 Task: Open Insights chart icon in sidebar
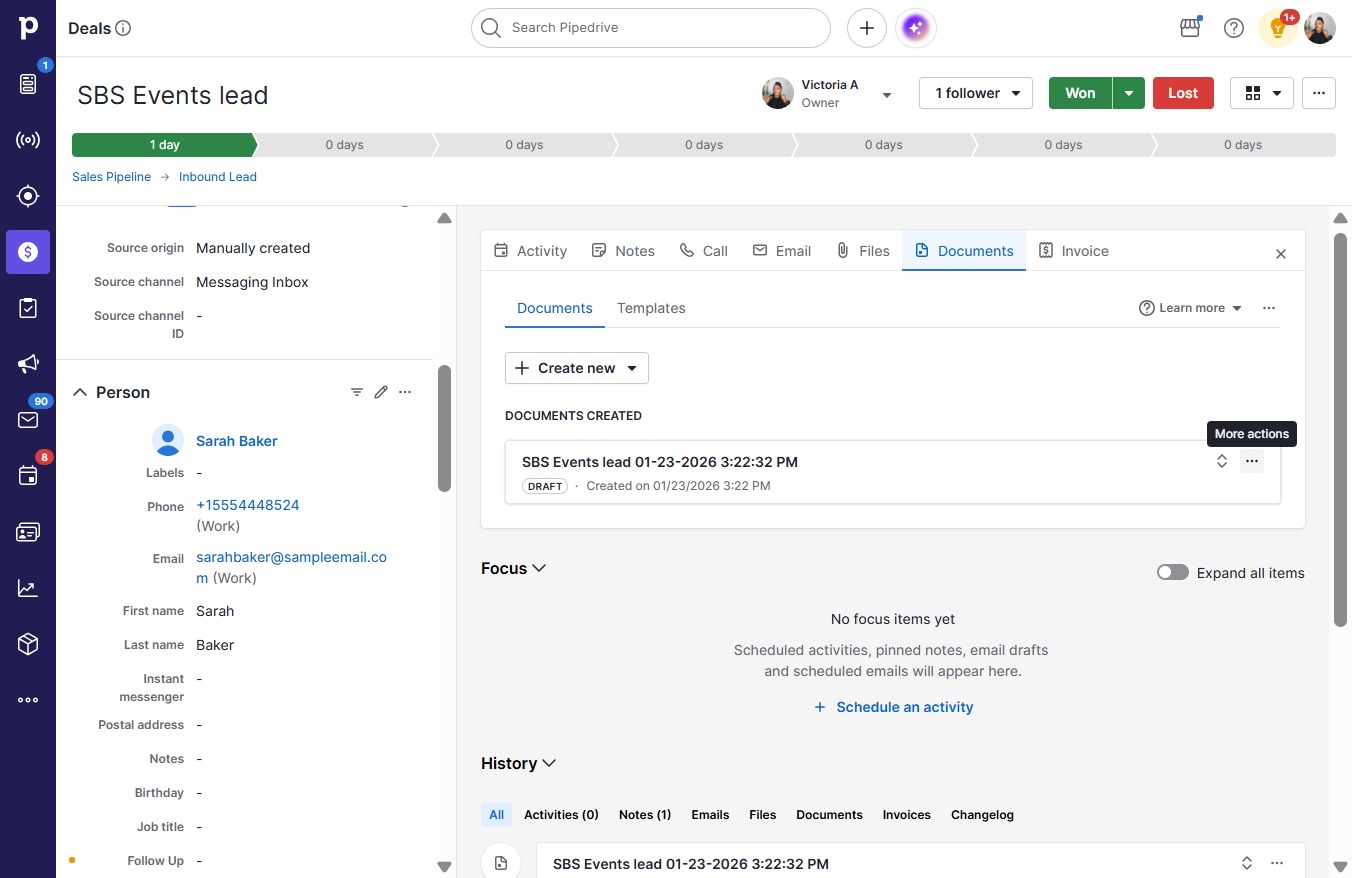pyautogui.click(x=28, y=588)
